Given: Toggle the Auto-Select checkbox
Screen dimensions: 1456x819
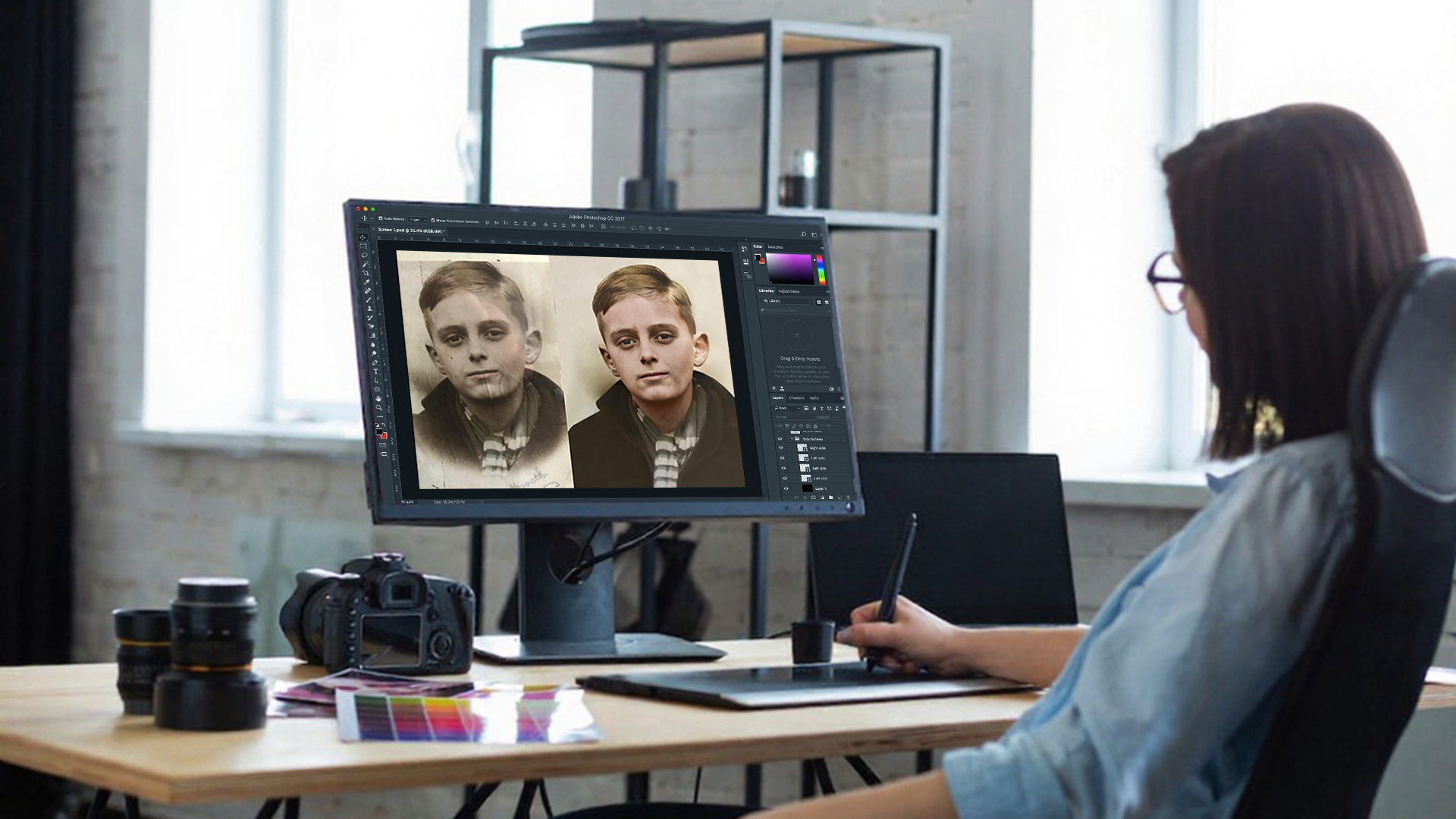Looking at the screenshot, I should (381, 218).
